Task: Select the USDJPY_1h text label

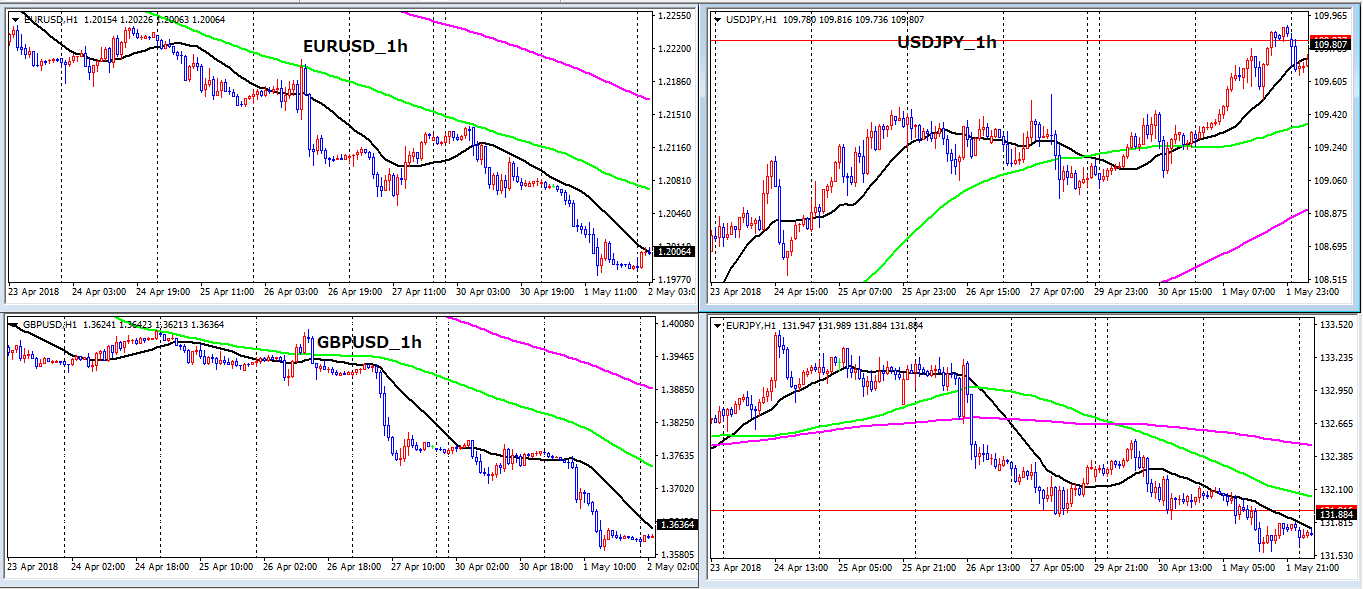Action: click(947, 42)
